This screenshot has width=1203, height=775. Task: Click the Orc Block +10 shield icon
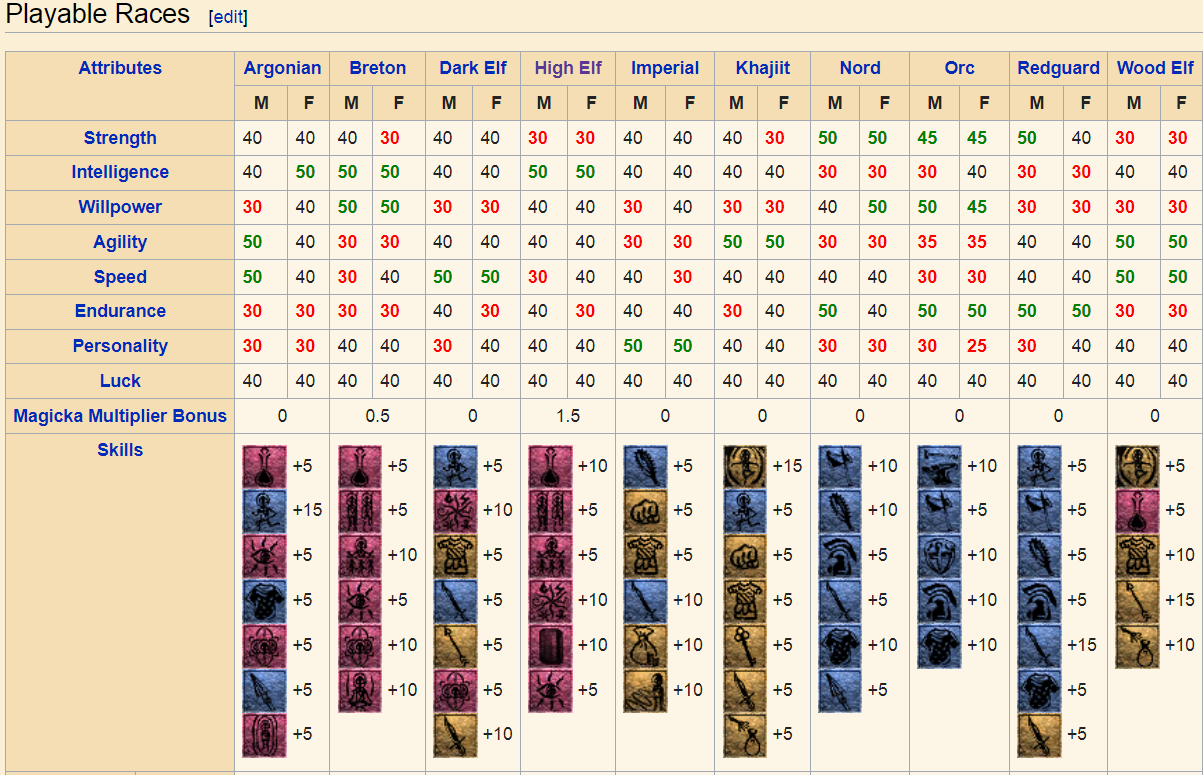[940, 556]
